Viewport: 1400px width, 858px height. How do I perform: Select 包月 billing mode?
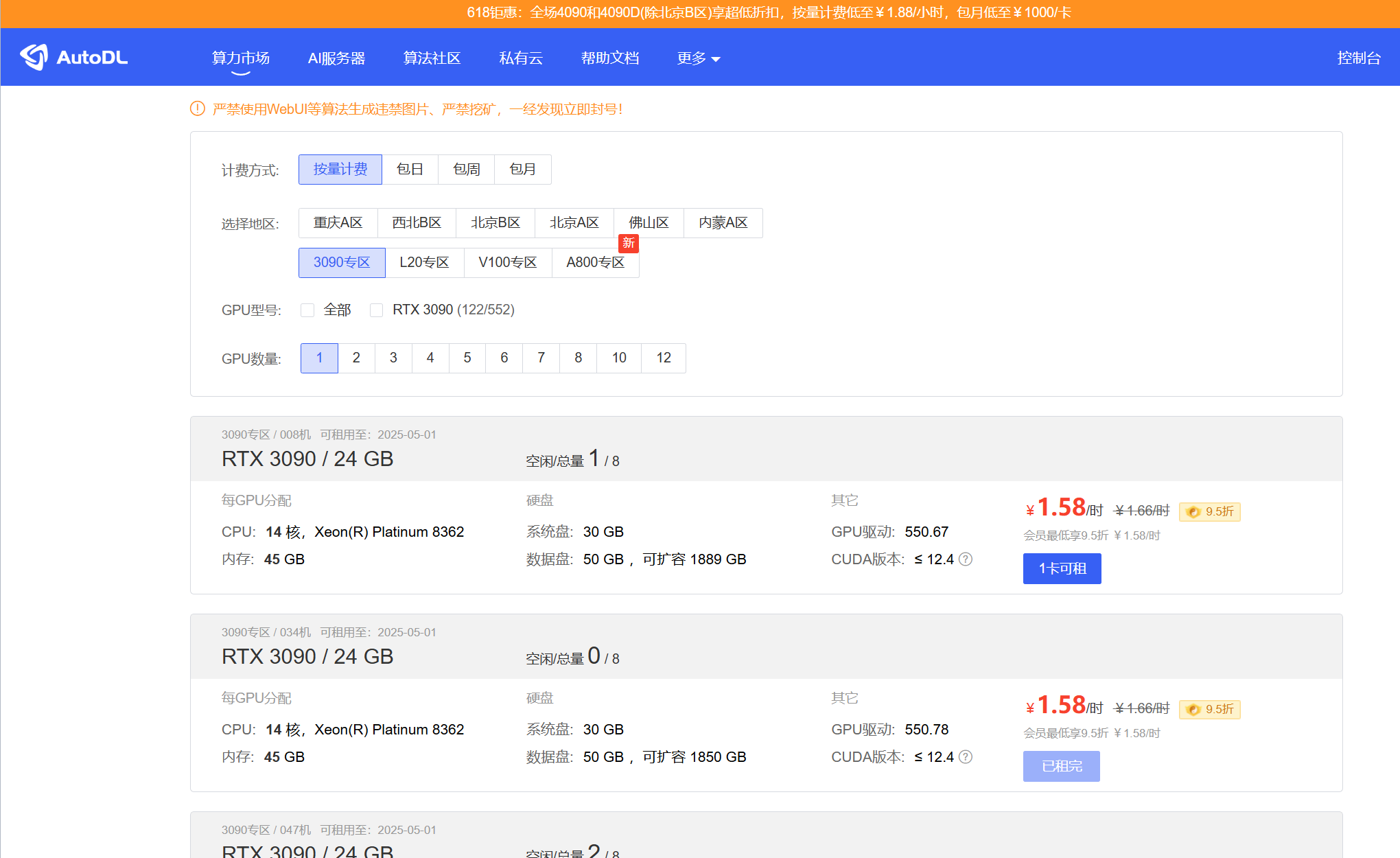tap(522, 170)
